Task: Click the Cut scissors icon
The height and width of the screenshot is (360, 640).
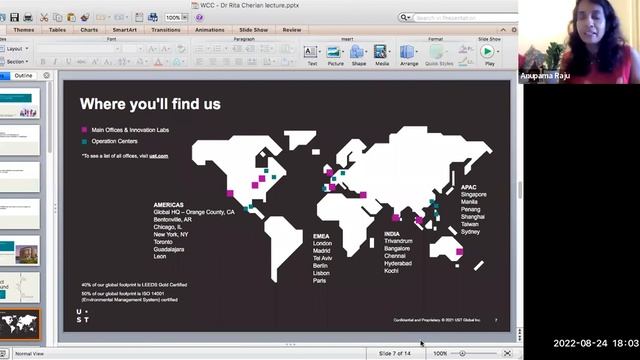Action: [x=44, y=17]
